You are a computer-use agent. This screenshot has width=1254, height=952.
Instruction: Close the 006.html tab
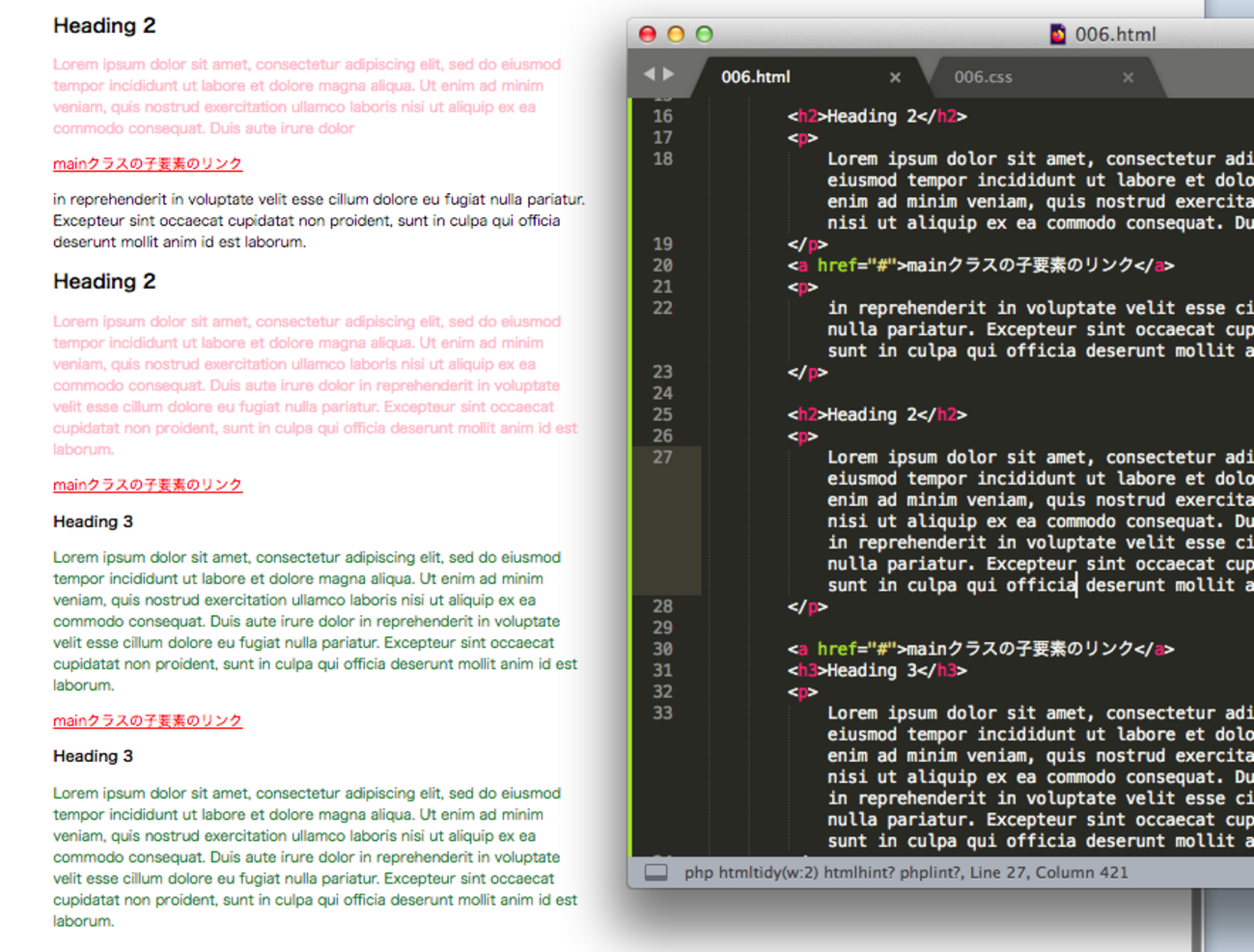pos(895,77)
